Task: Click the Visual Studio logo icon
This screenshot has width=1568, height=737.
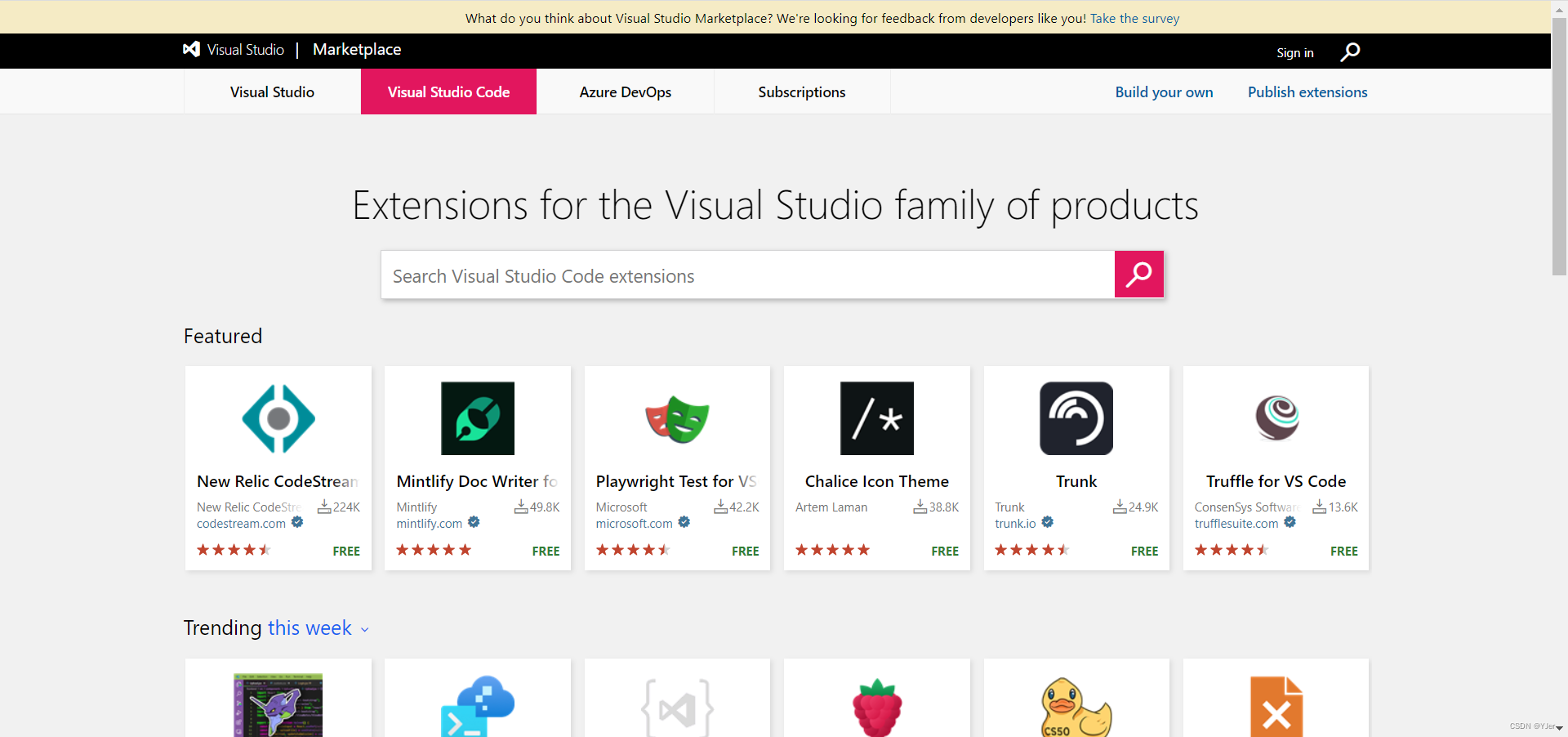Action: point(191,49)
